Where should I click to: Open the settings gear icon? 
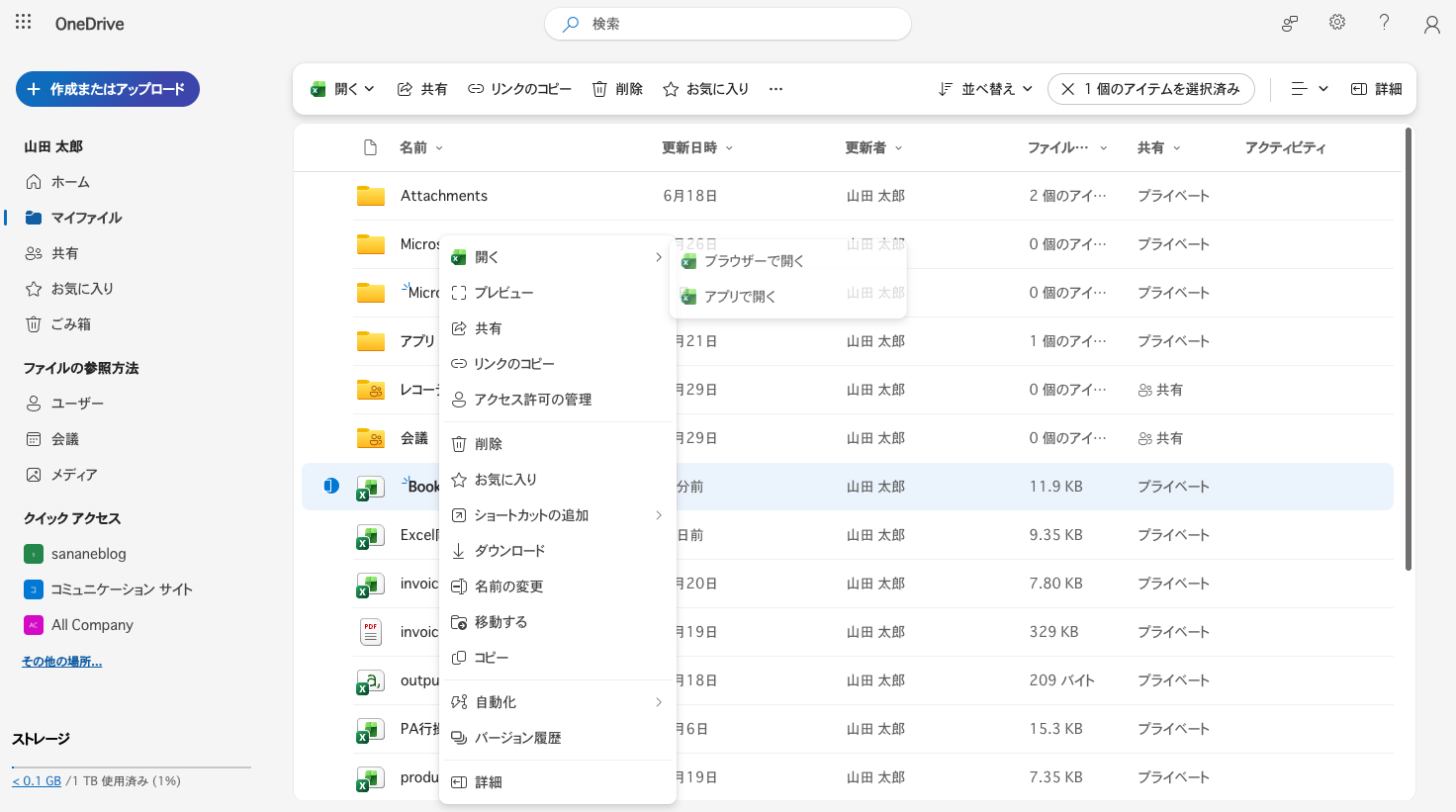[1337, 22]
